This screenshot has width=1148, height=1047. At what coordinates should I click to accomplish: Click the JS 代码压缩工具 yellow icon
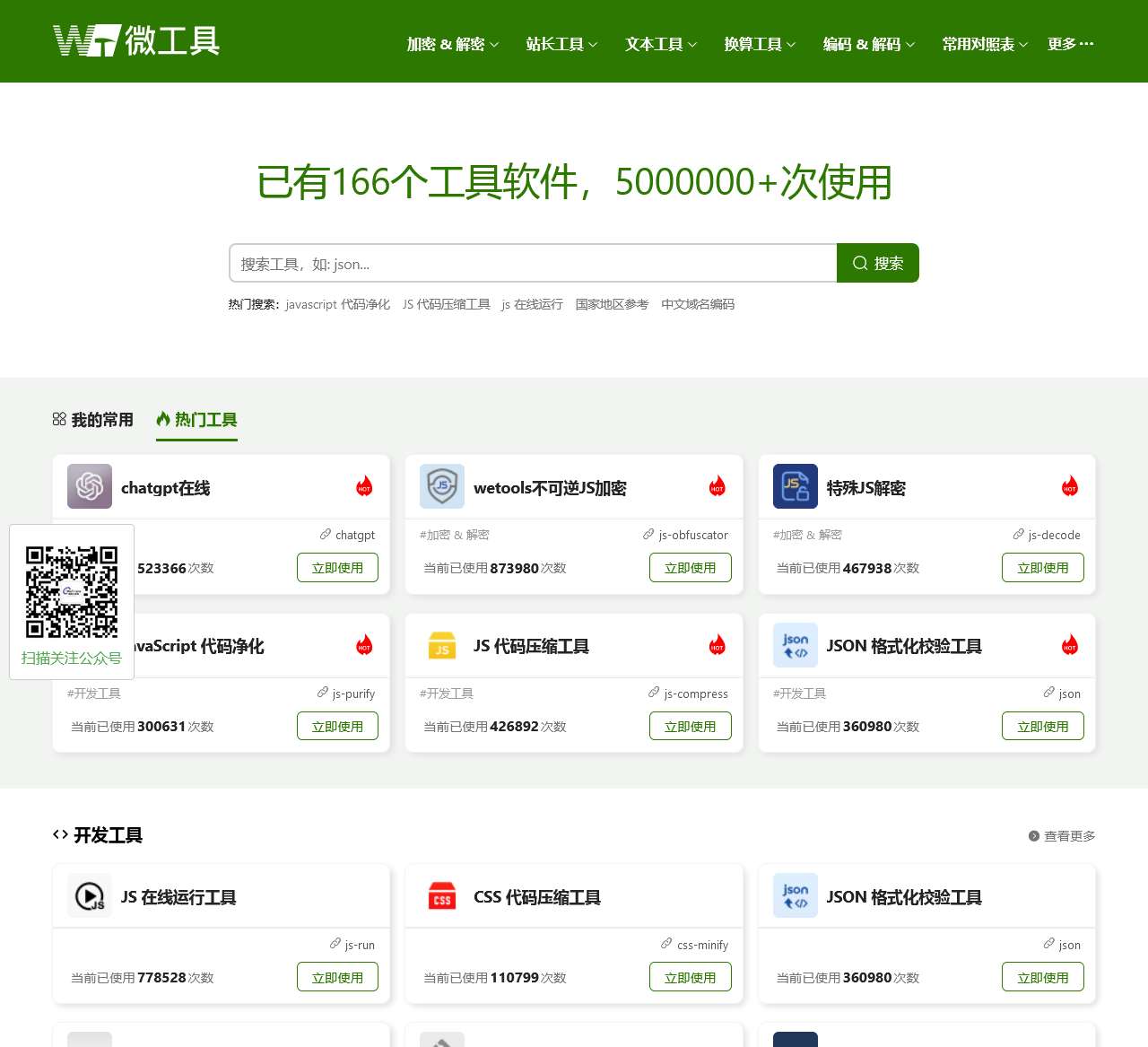442,646
